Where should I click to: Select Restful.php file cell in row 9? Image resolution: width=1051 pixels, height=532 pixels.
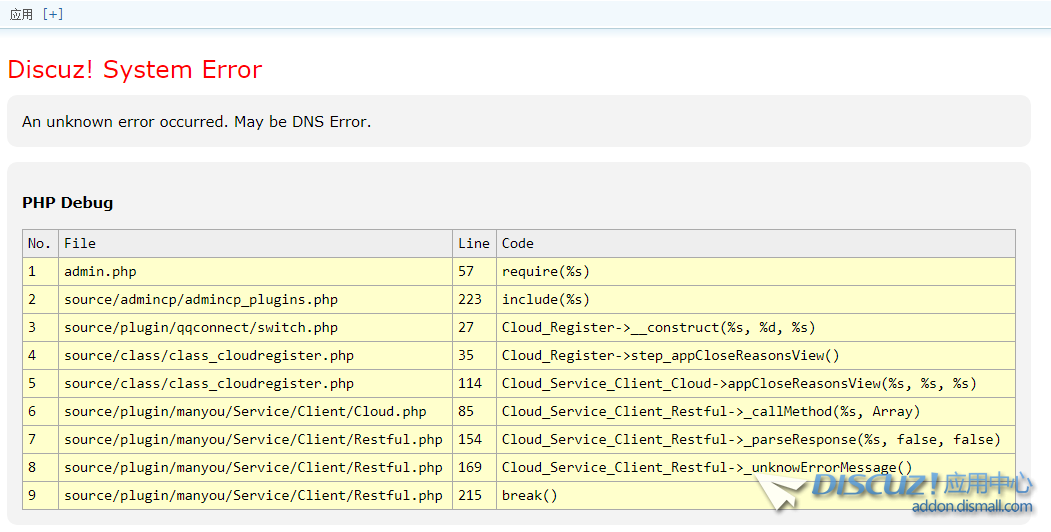[x=255, y=496]
